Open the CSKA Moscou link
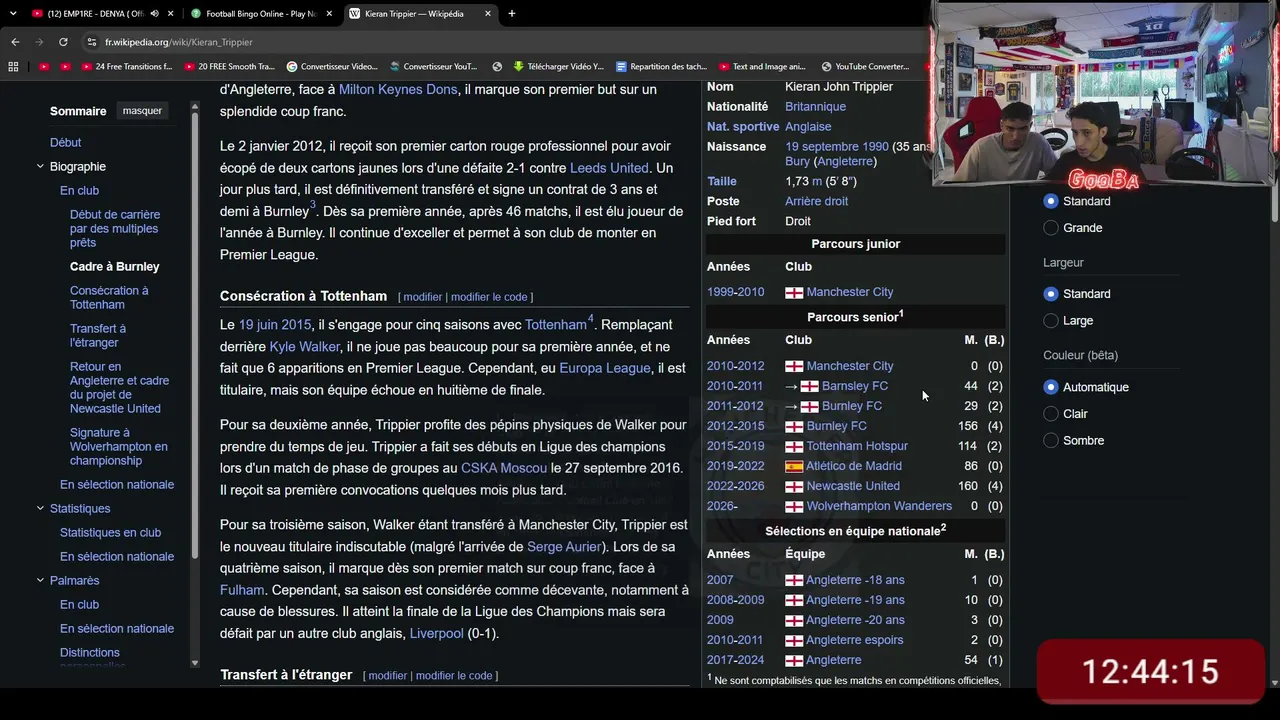The width and height of the screenshot is (1280, 720). (504, 468)
